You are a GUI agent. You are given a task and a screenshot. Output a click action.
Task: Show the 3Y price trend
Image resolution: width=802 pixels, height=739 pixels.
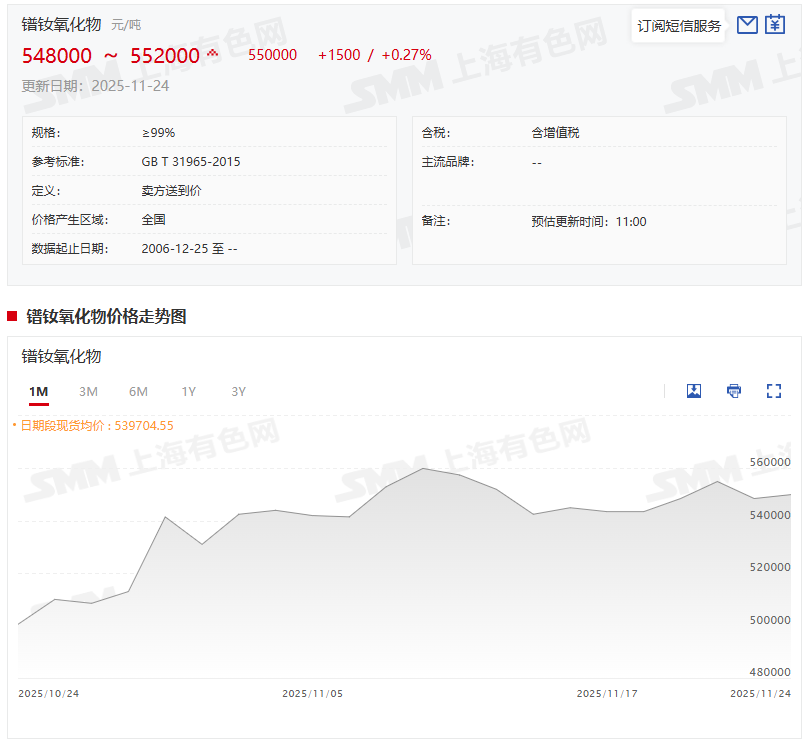pos(238,392)
